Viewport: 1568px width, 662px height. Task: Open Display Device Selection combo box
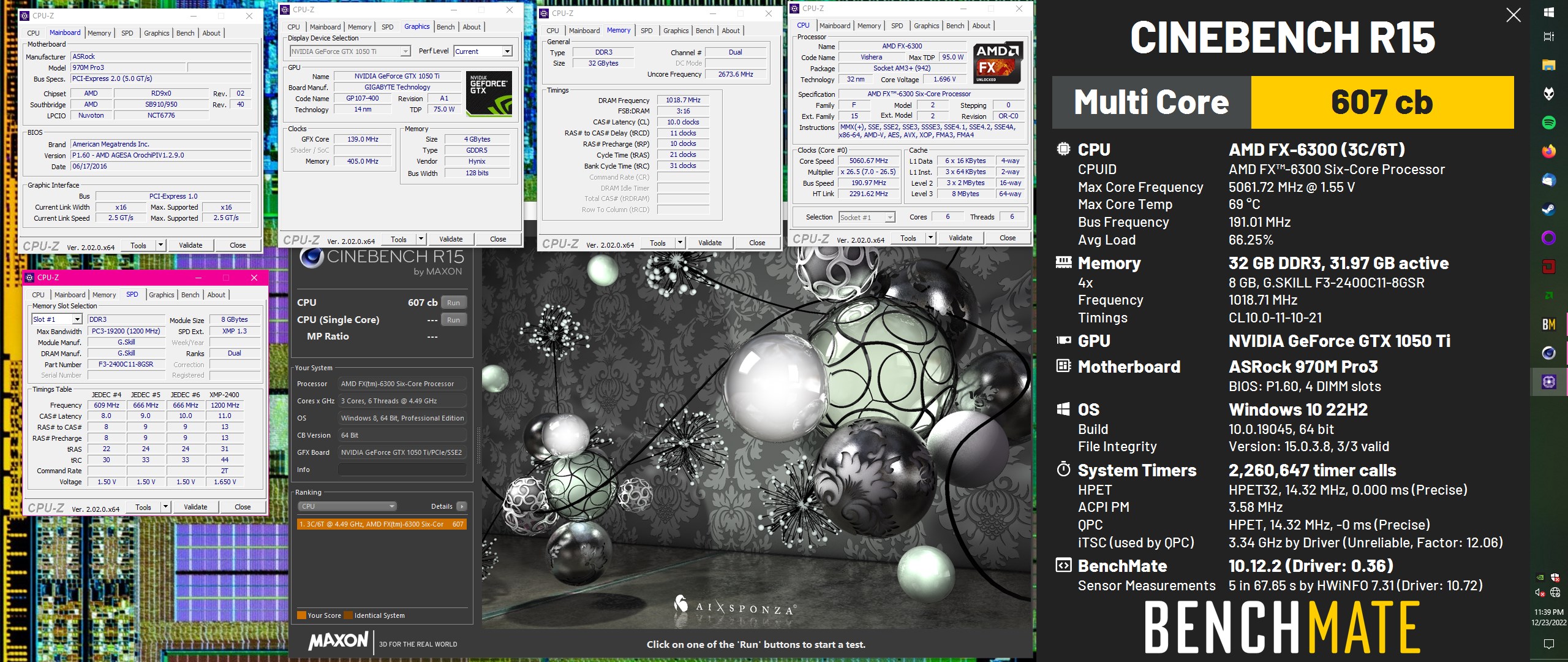(x=350, y=51)
